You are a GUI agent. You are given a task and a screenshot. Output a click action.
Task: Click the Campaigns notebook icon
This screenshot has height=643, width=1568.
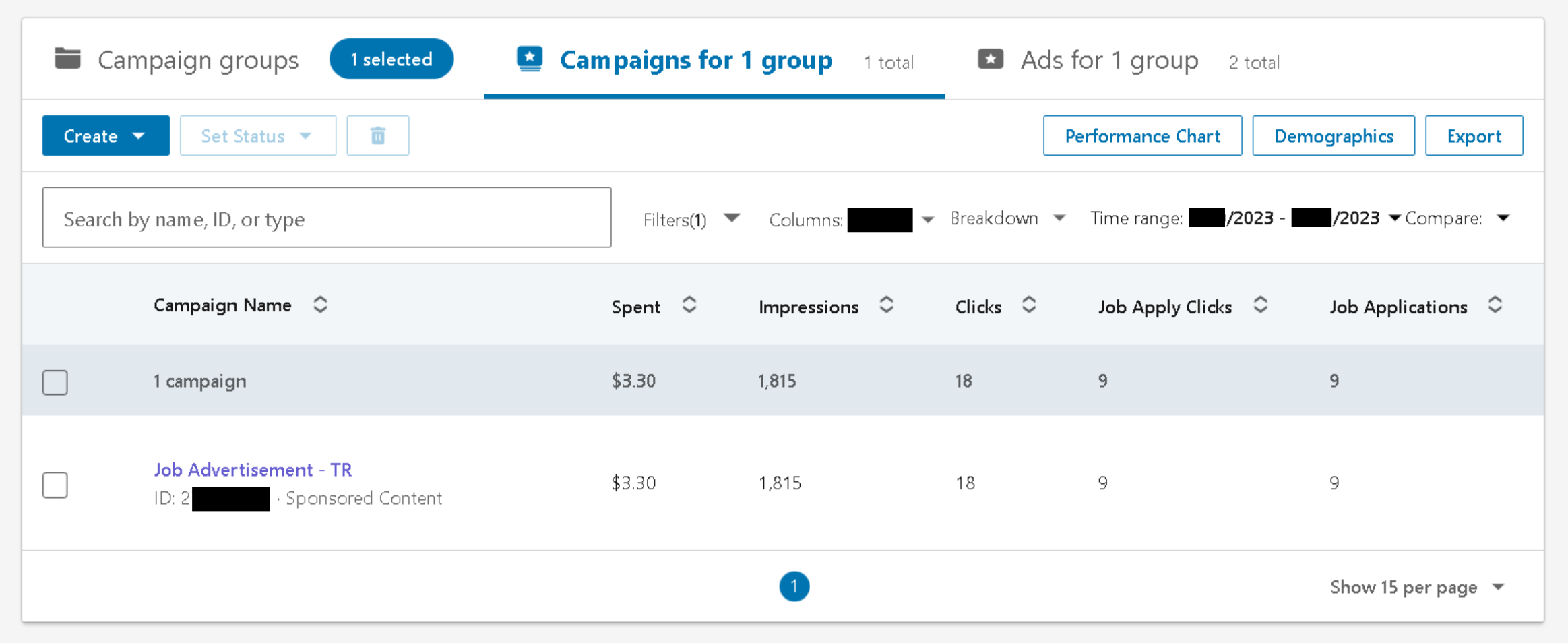coord(530,59)
